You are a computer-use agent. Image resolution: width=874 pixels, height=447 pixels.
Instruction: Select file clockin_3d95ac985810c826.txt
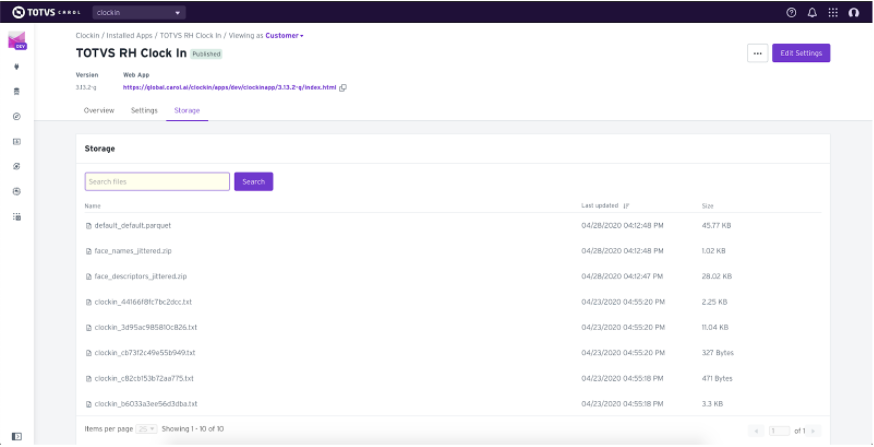click(x=145, y=327)
